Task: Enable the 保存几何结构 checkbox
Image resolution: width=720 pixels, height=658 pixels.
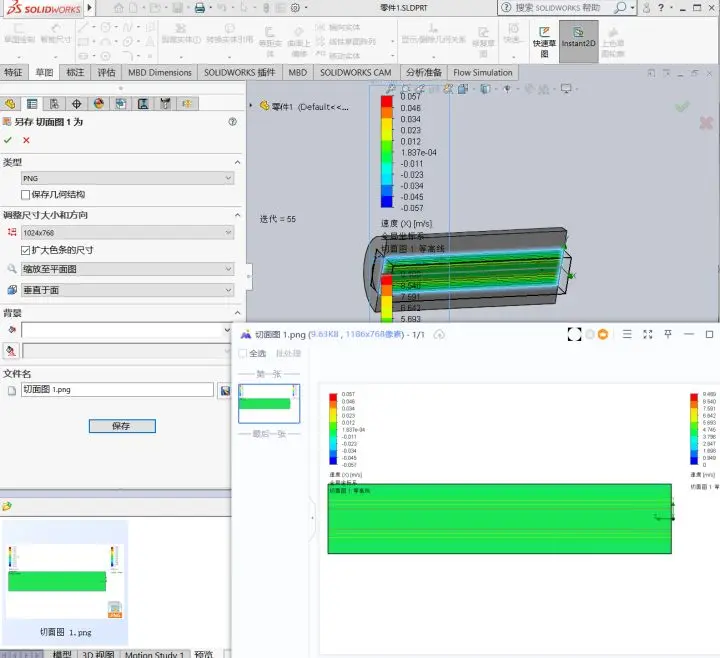Action: pyautogui.click(x=26, y=195)
